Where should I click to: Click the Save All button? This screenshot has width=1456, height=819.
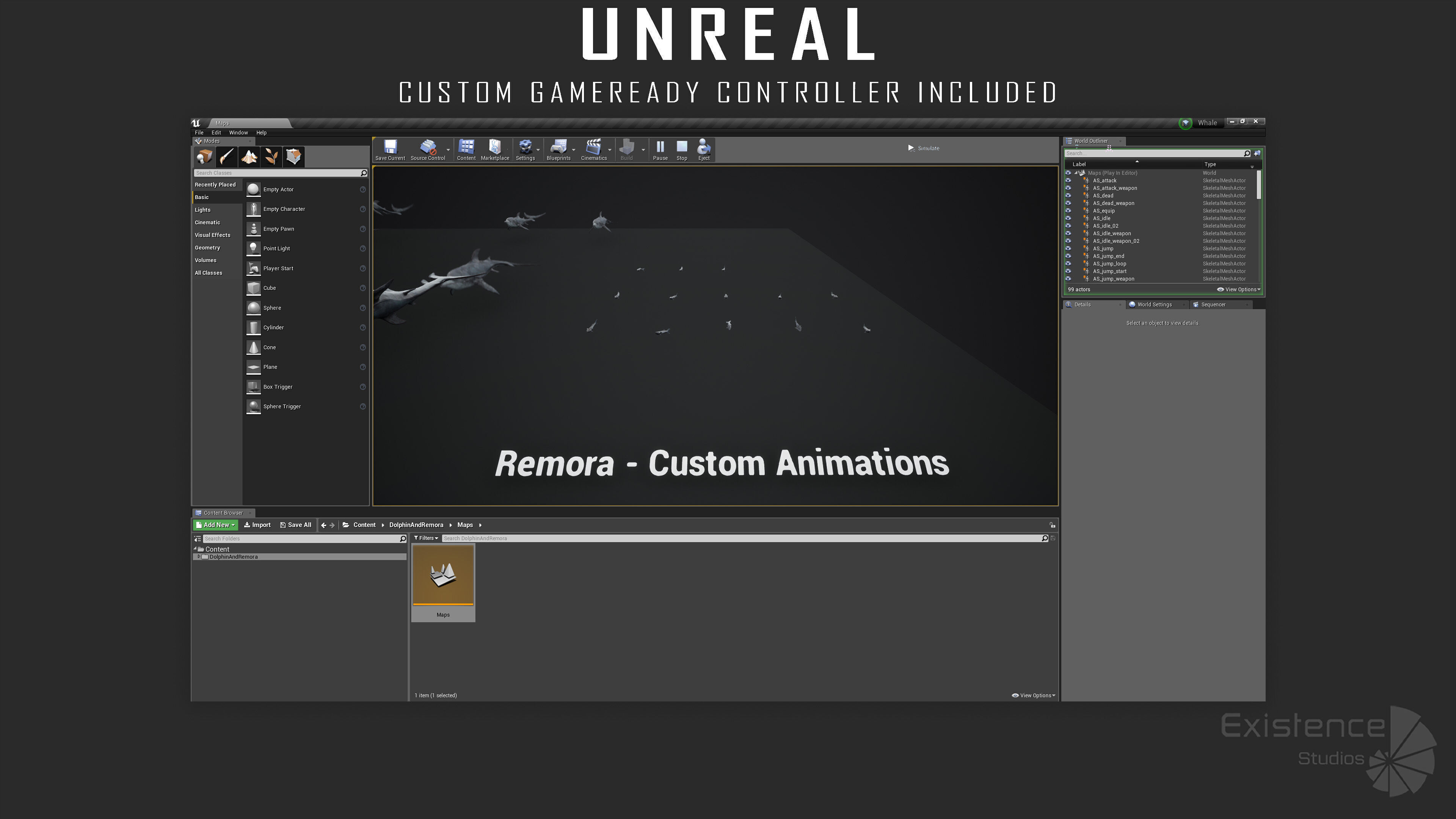[x=296, y=525]
